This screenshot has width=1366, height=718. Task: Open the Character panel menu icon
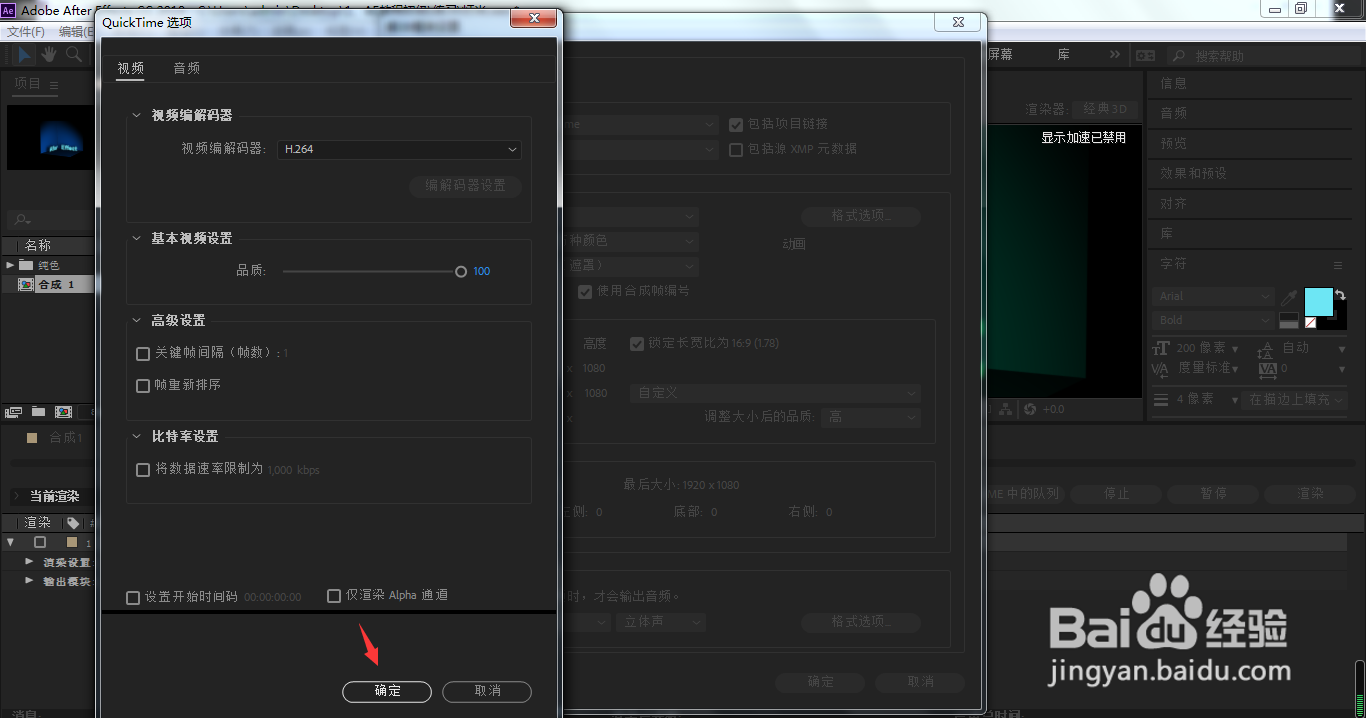1337,265
